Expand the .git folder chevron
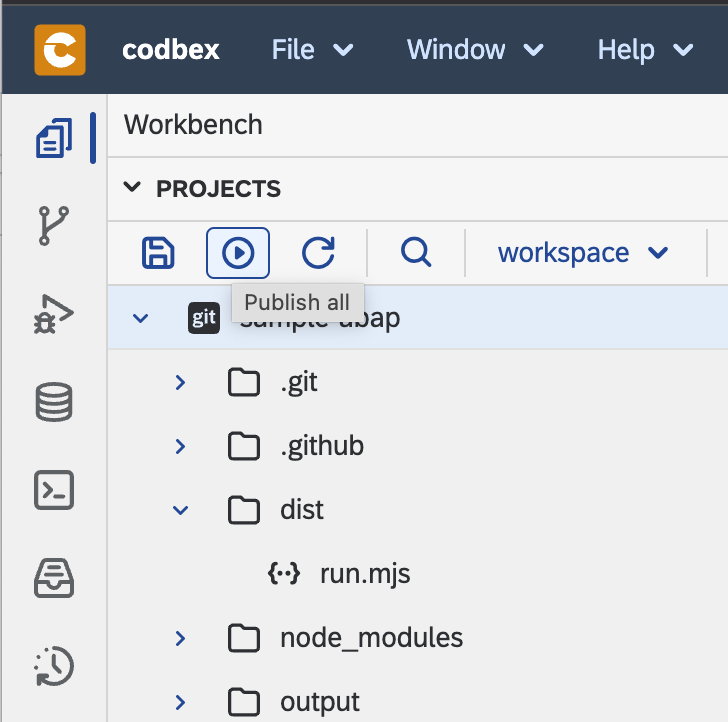The width and height of the screenshot is (728, 722). [x=180, y=383]
